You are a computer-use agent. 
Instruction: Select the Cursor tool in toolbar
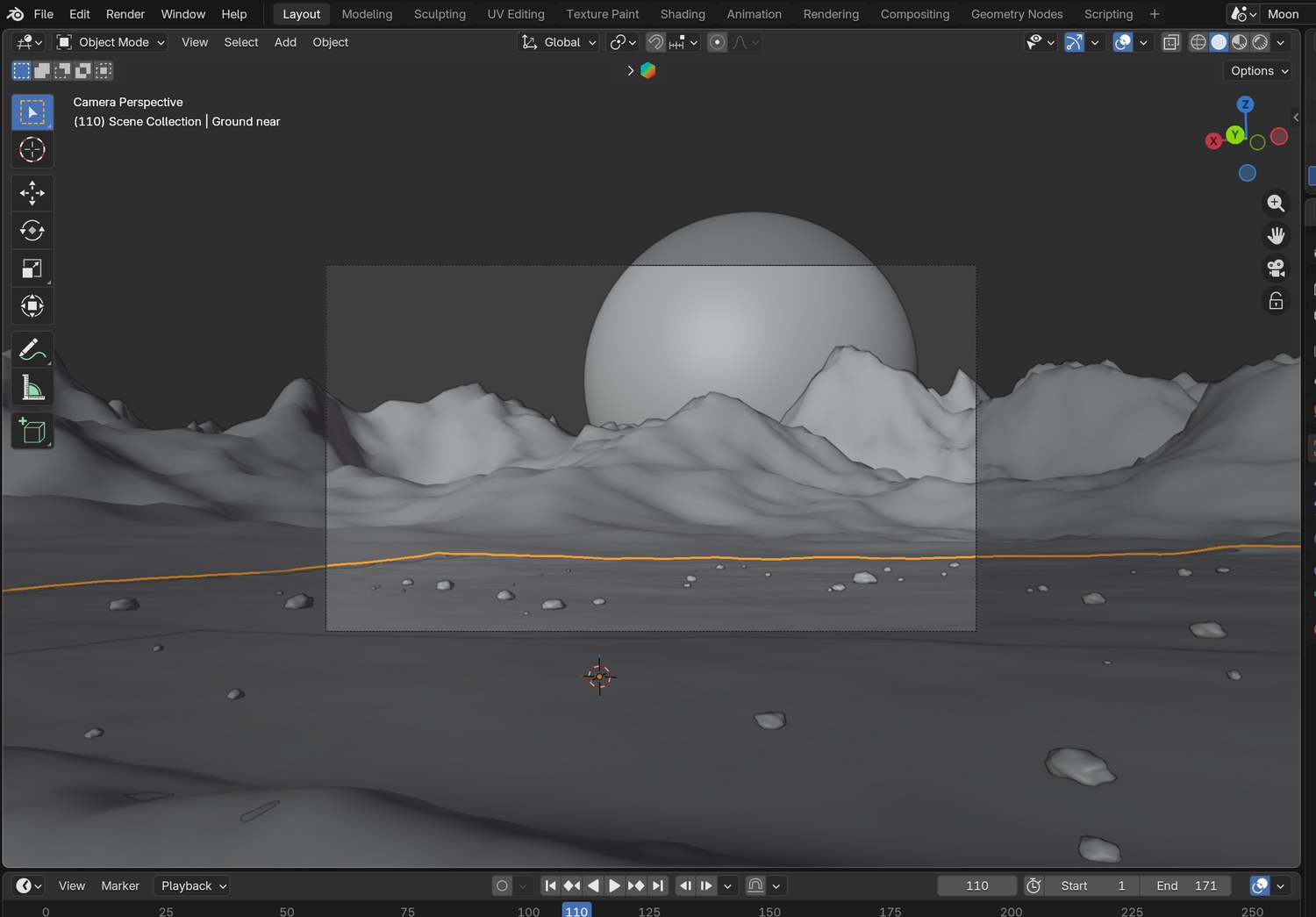pos(32,150)
